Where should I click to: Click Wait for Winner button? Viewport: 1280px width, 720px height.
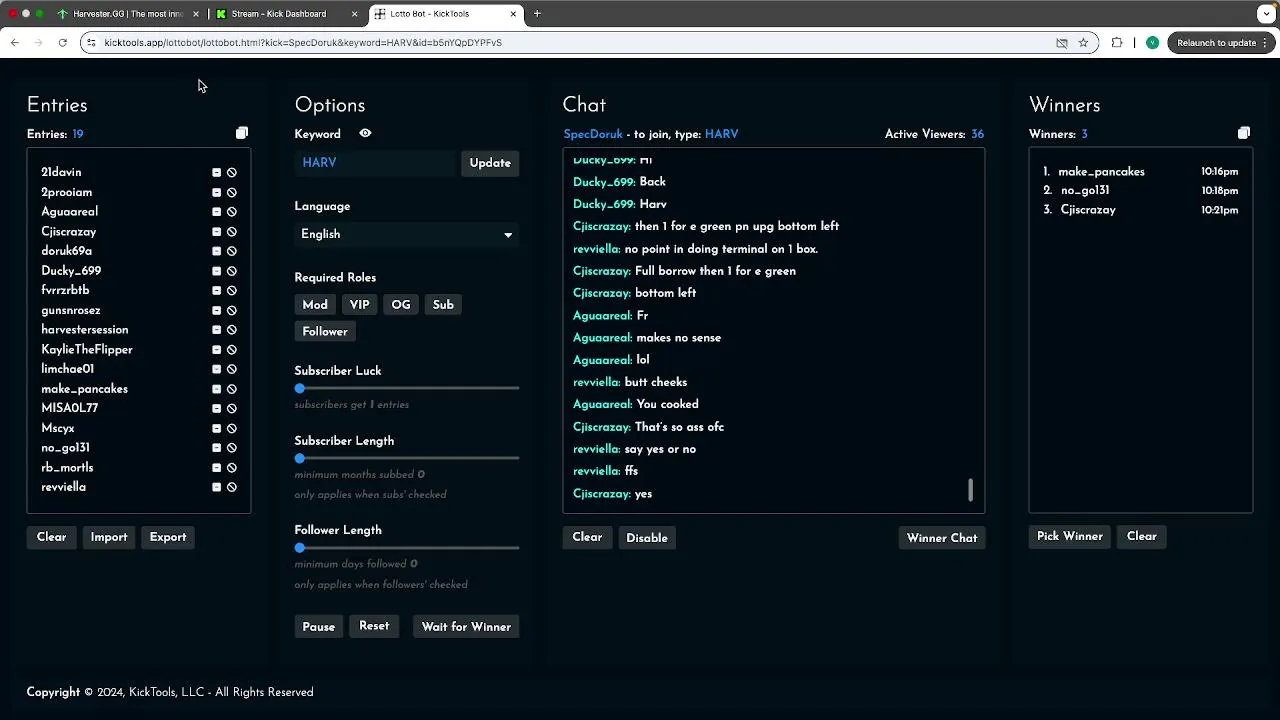click(x=466, y=627)
